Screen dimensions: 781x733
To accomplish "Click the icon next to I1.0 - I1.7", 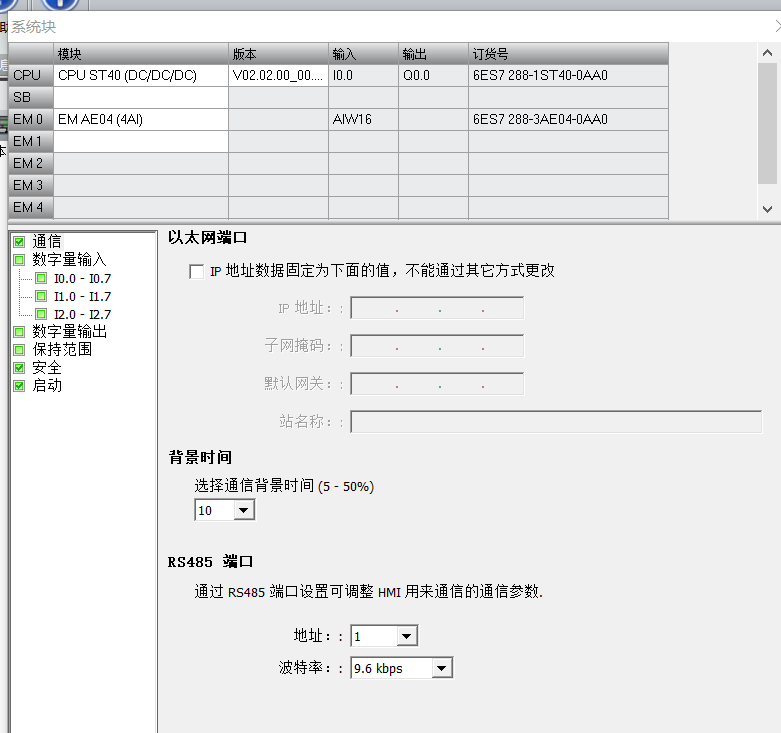I will (41, 296).
